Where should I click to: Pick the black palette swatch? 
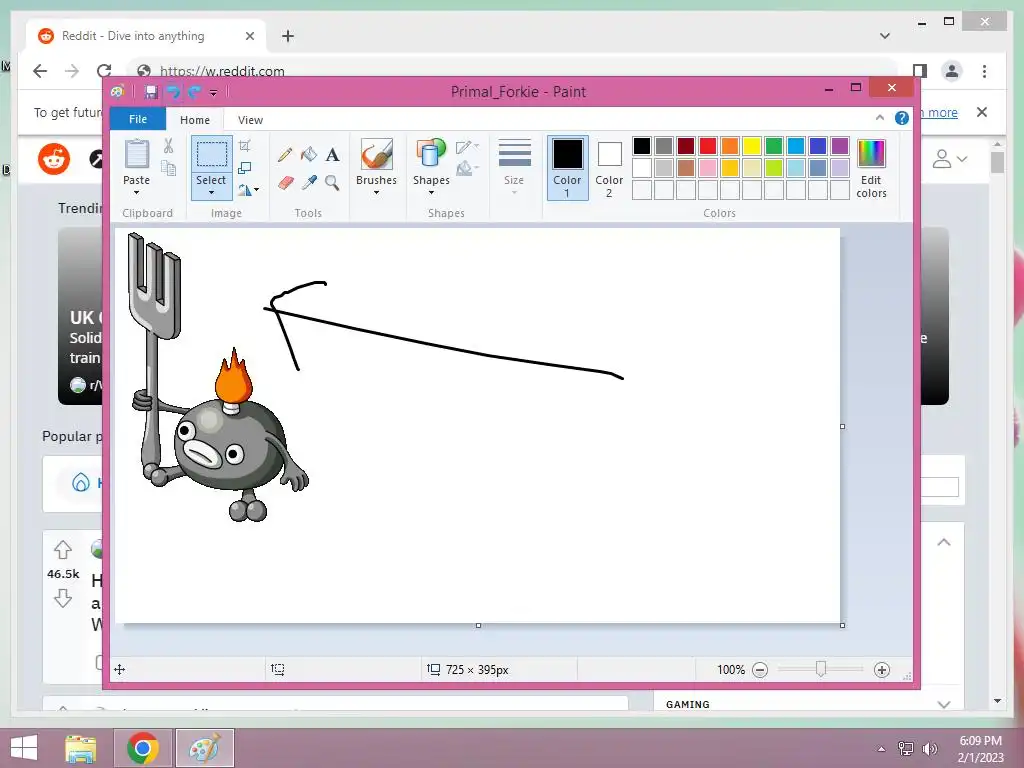(x=642, y=146)
